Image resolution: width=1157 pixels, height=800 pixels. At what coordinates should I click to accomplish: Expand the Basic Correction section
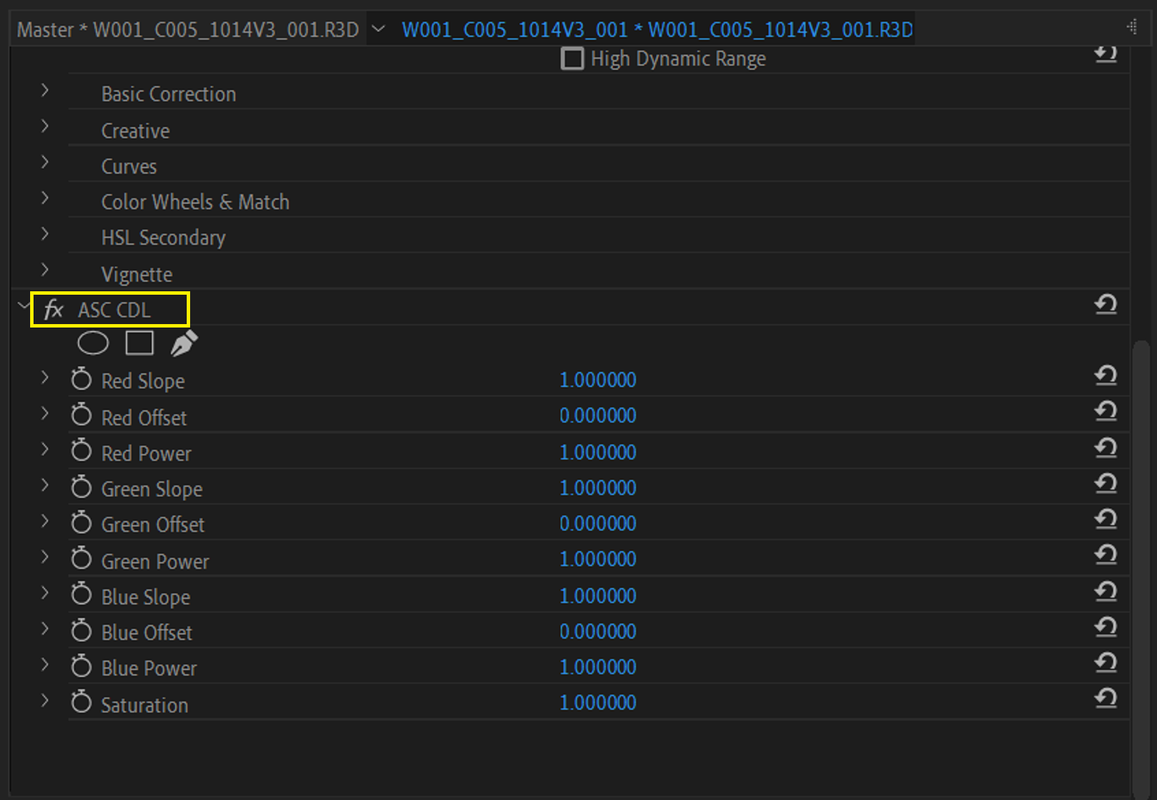click(45, 90)
